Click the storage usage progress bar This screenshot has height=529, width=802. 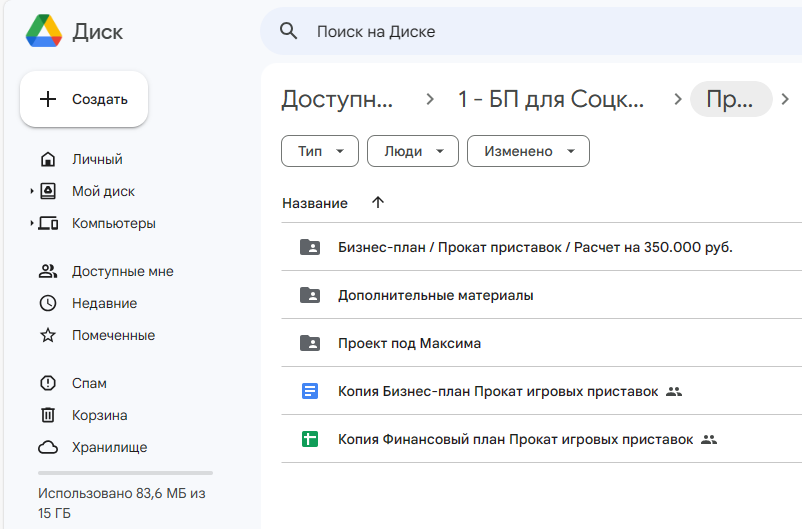pyautogui.click(x=125, y=473)
